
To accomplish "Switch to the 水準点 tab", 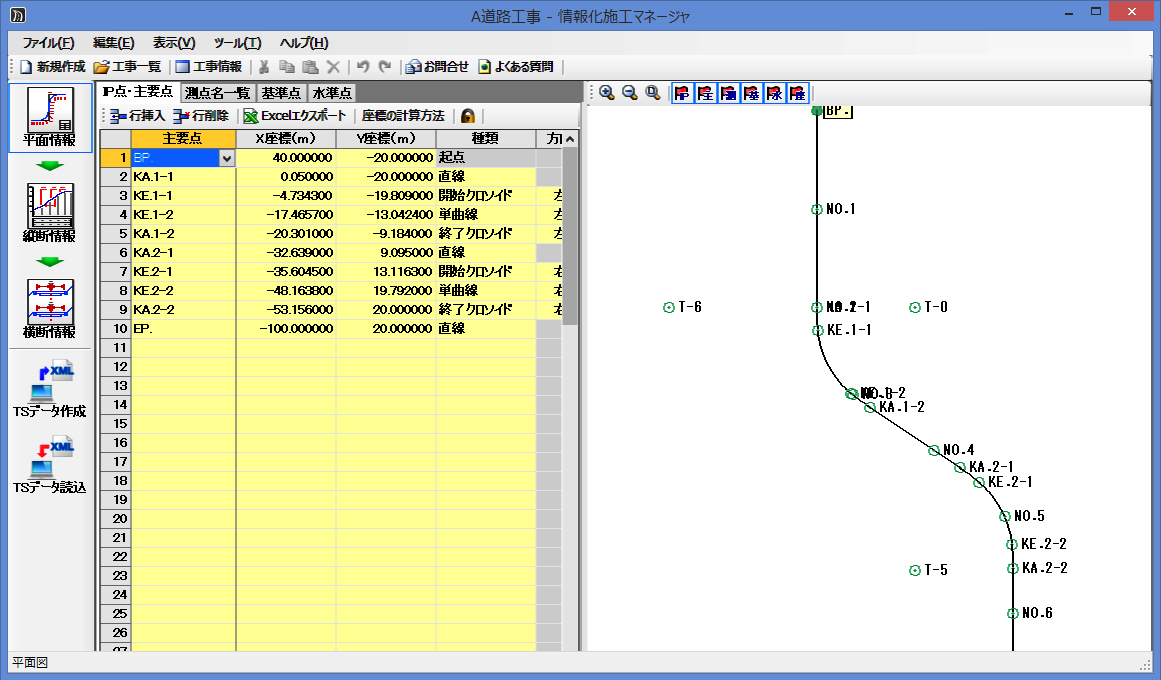I will 332,93.
